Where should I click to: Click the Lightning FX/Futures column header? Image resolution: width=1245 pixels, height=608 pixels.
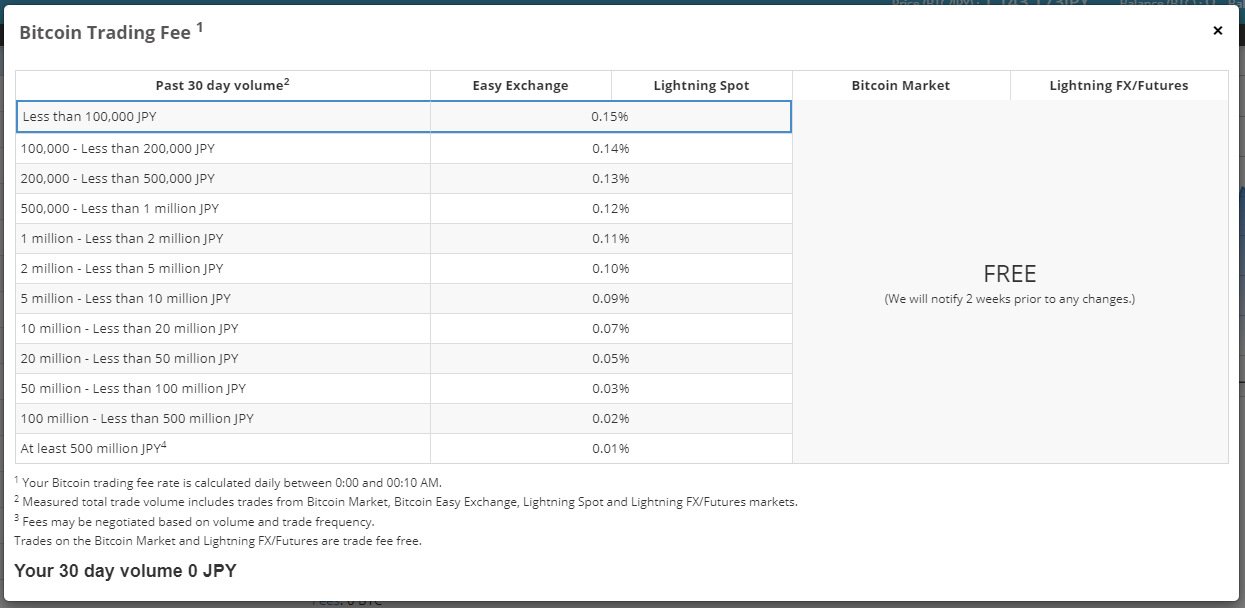(1118, 86)
